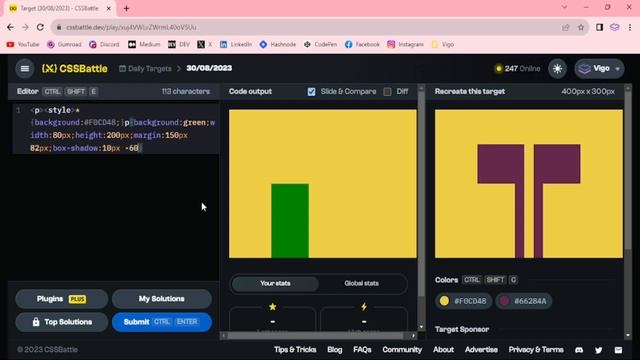Close the CSSBattle browser tab
Viewport: 640px width, 360px height.
tap(109, 8)
